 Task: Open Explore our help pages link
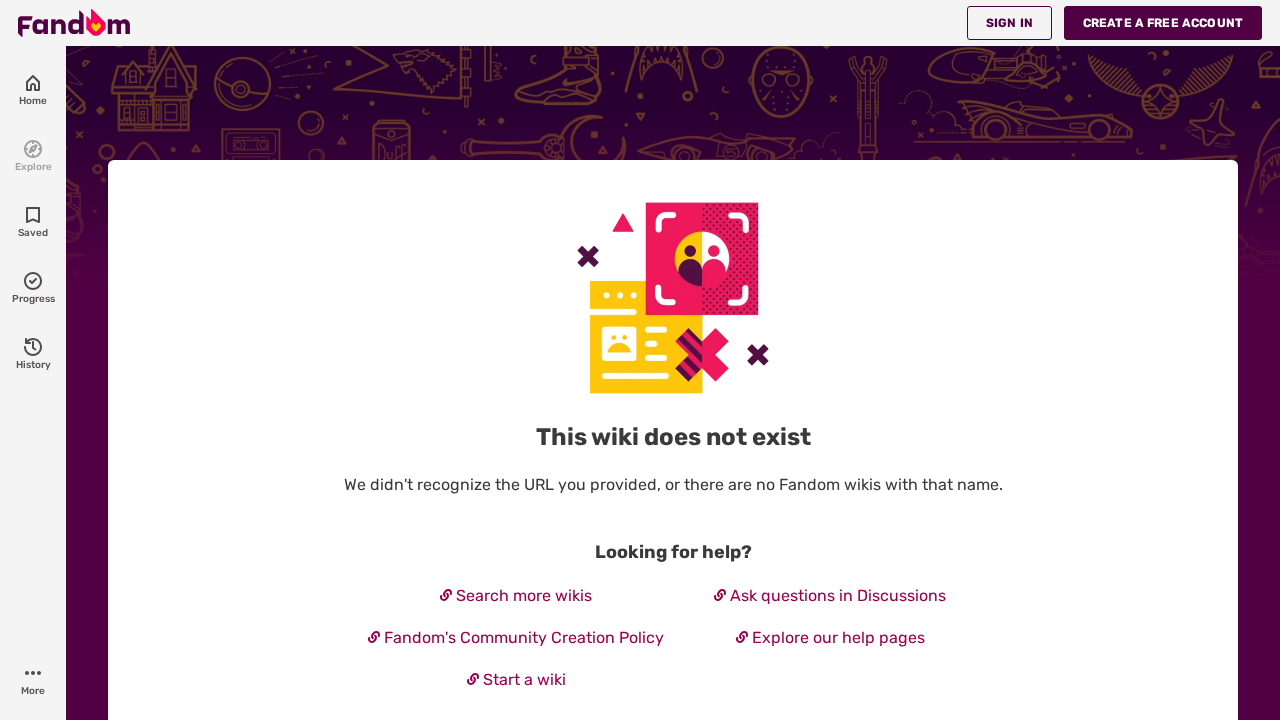click(x=838, y=638)
